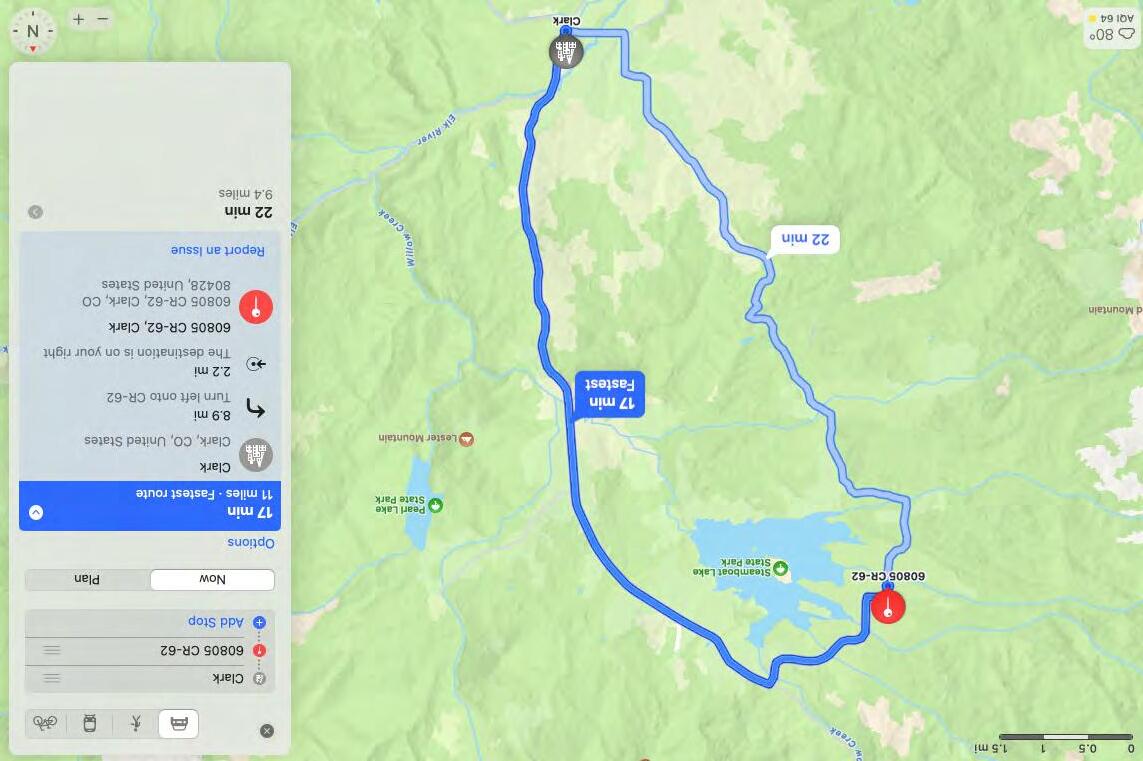This screenshot has height=761, width=1143.
Task: Click Add Stop
Action: [216, 621]
